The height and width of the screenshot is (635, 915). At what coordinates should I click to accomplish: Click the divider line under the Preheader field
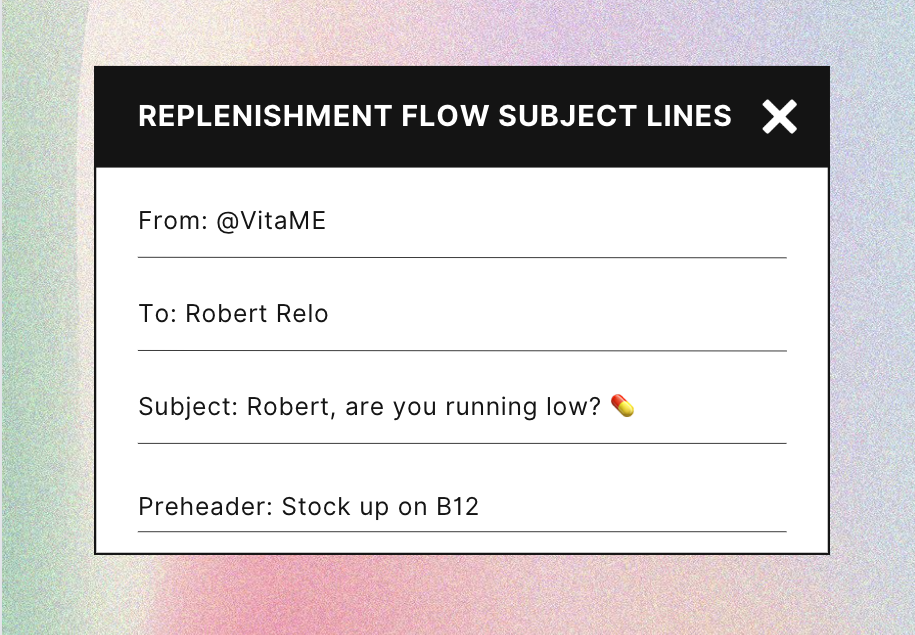[462, 531]
